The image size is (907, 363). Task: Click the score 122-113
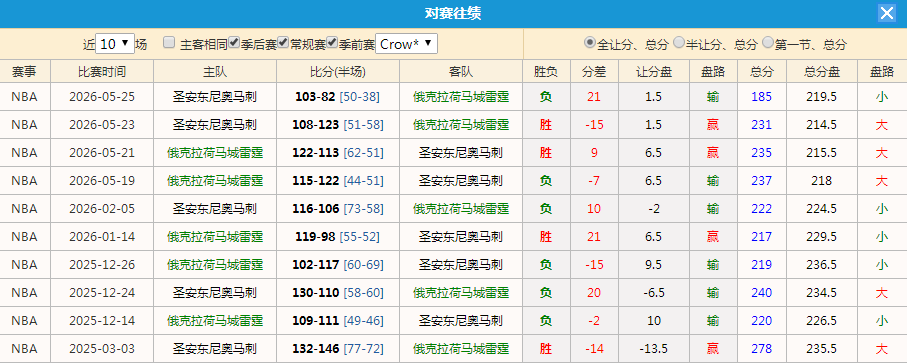pos(316,153)
